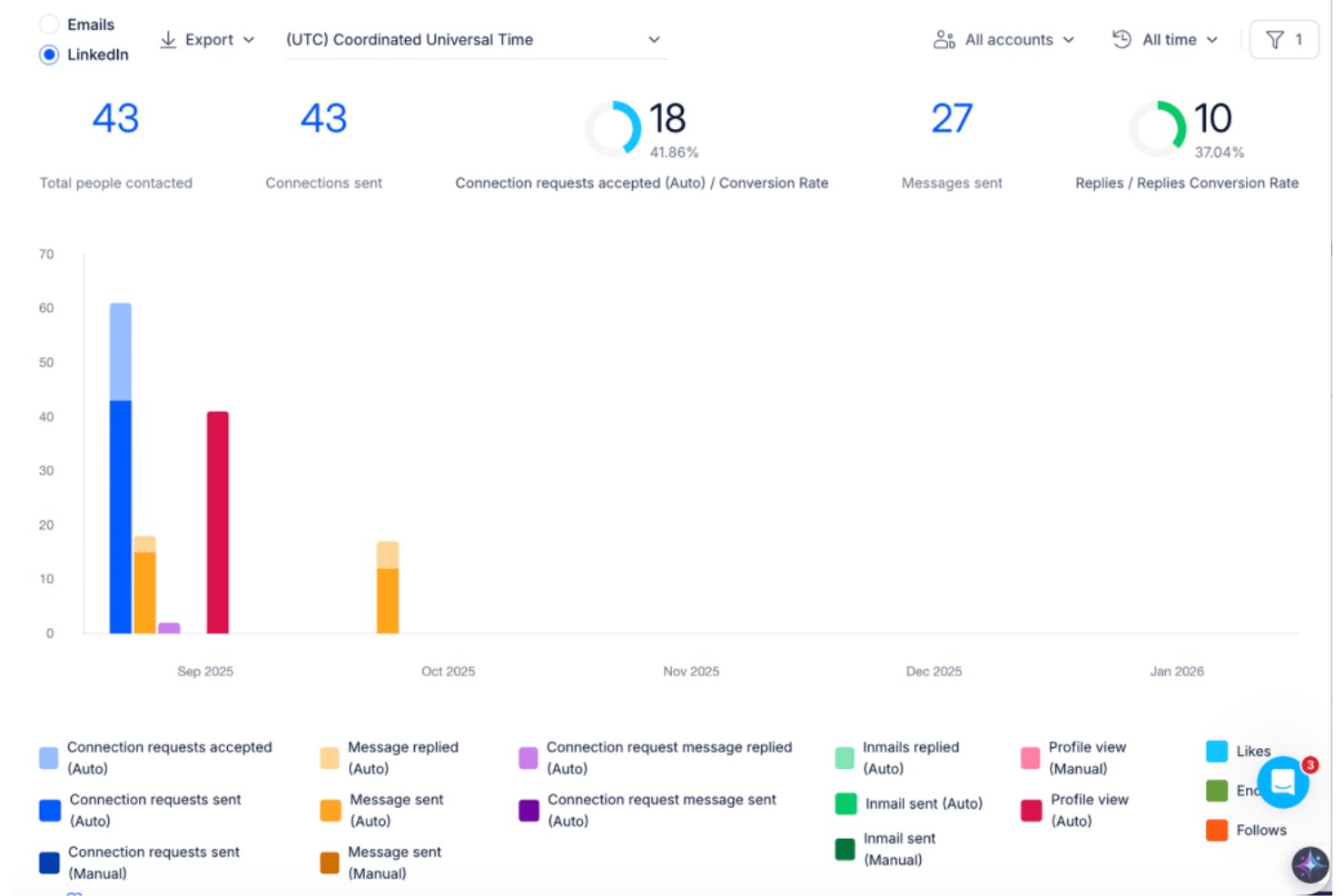Toggle the Likes legend swatch
The height and width of the screenshot is (896, 1344).
pos(1217,751)
